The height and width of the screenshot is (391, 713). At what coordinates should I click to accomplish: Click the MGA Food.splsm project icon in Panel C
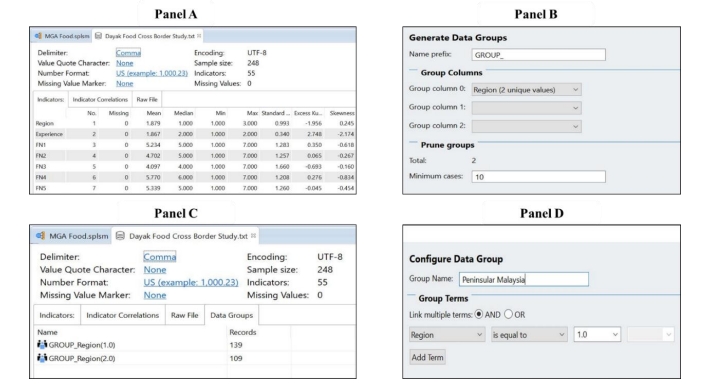tap(40, 236)
